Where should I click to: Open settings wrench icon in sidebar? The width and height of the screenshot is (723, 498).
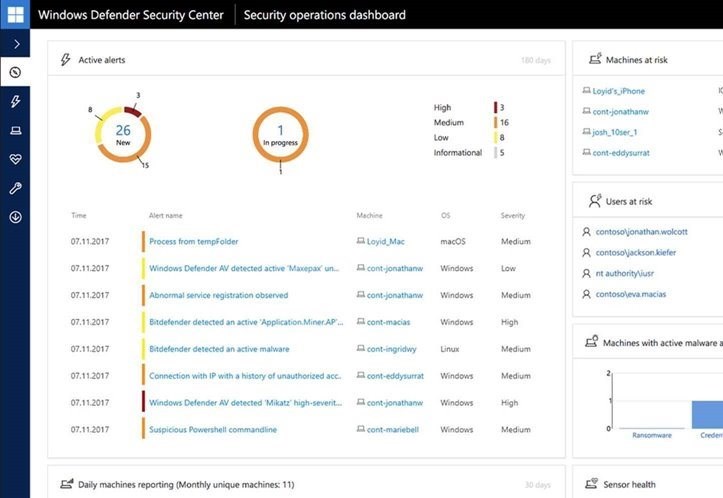[x=15, y=188]
